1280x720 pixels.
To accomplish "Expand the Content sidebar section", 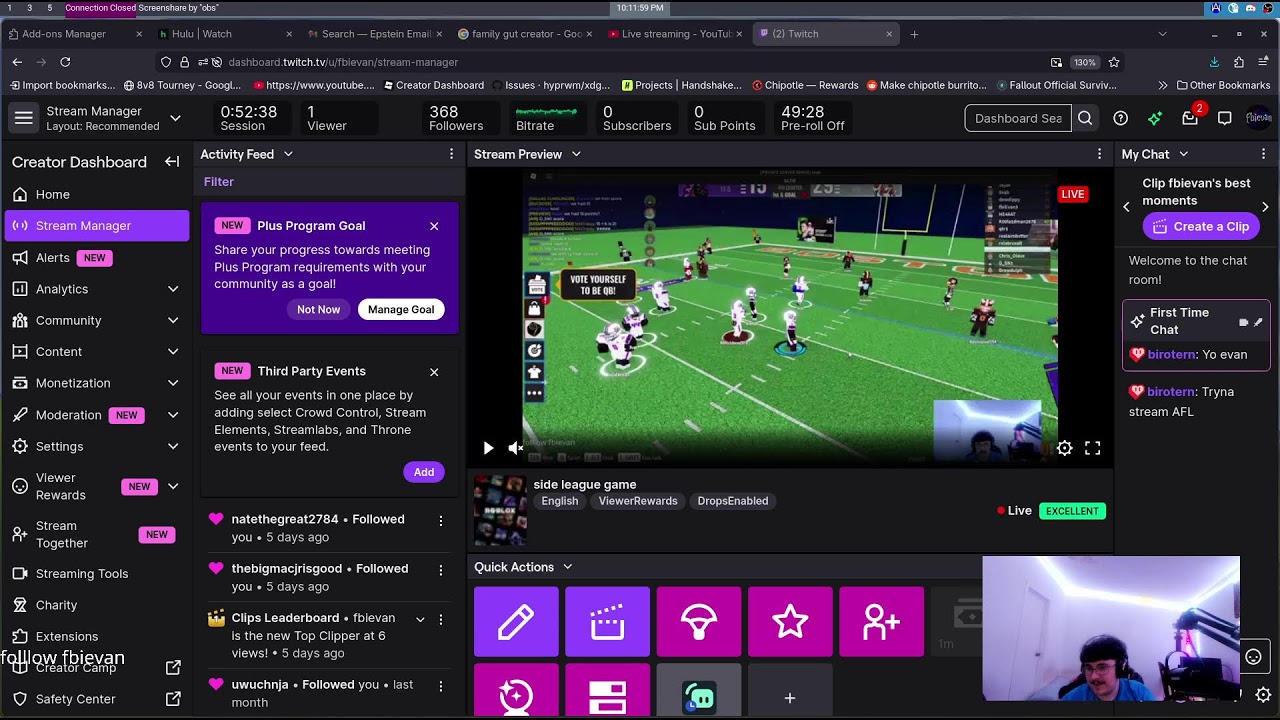I will pos(173,352).
